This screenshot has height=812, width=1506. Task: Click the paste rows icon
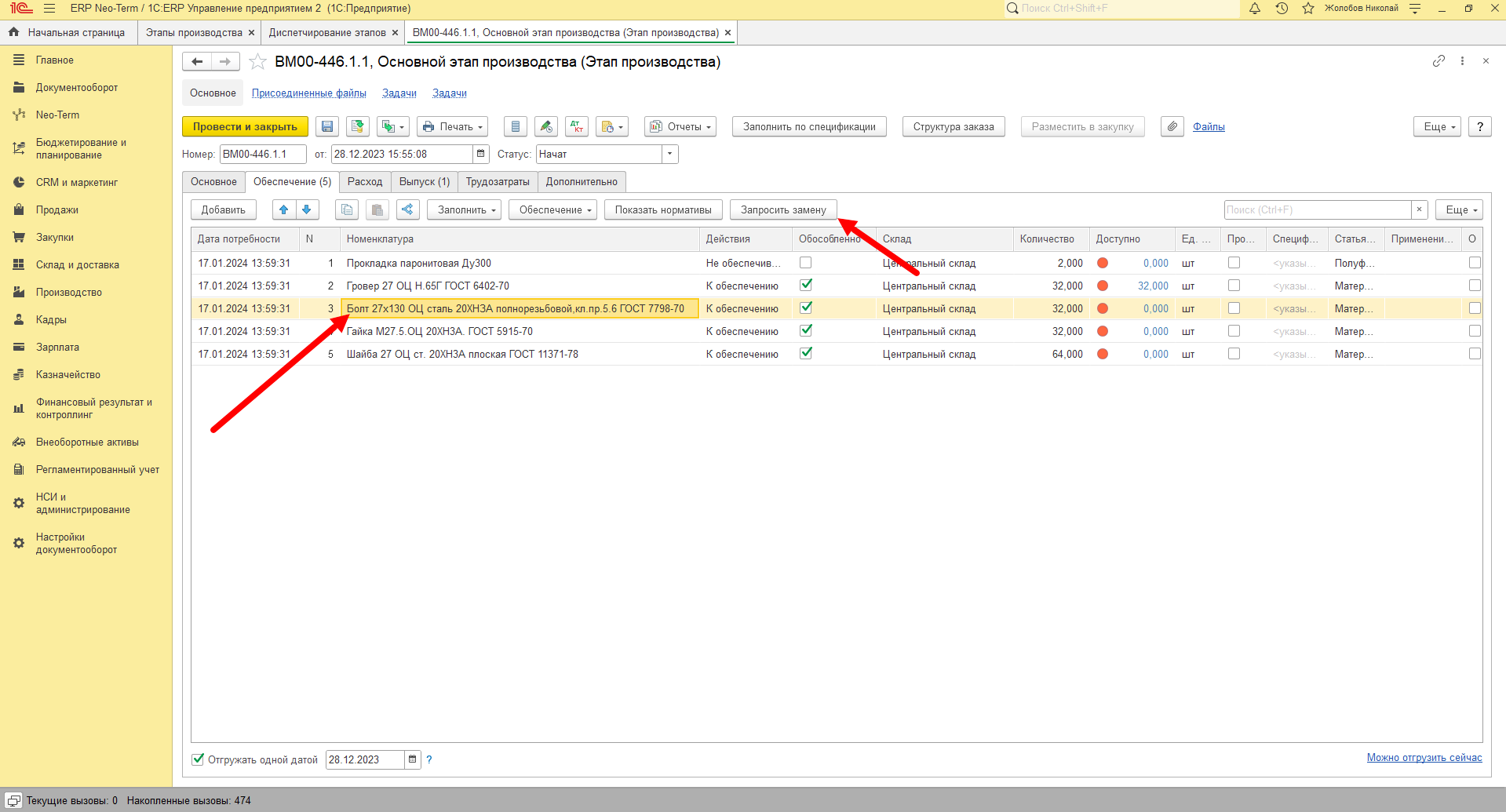click(377, 209)
